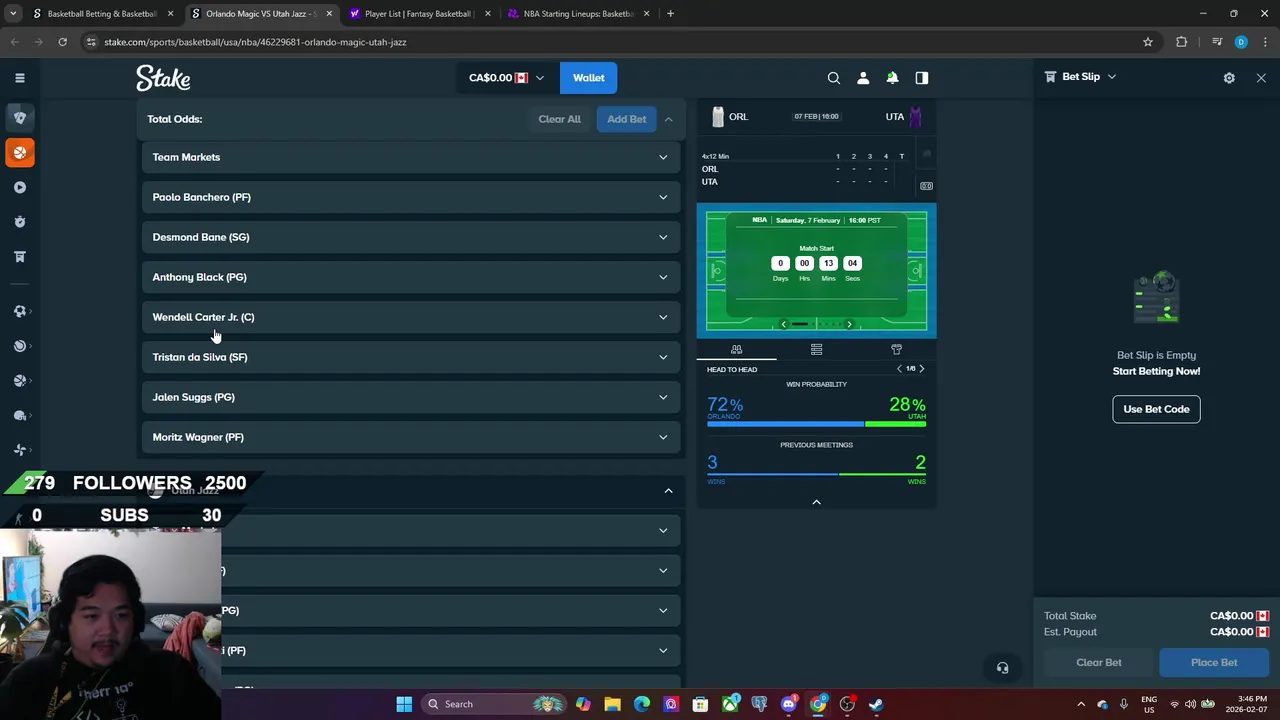Screen dimensions: 1280x720
Task: Select the Tennis sport icon in the sidebar
Action: [19, 346]
